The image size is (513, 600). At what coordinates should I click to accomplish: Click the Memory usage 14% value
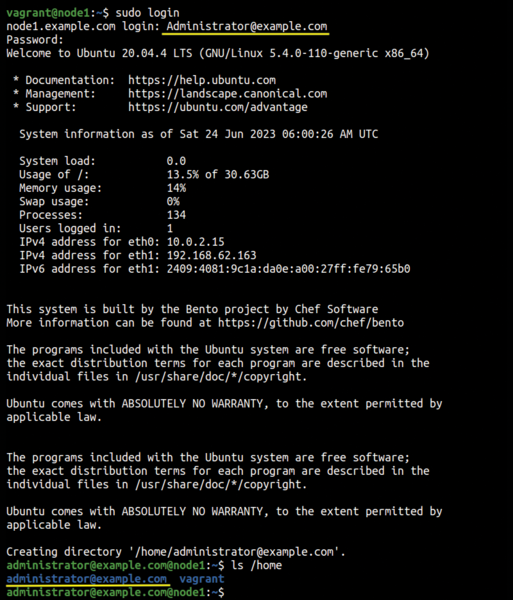tap(176, 188)
